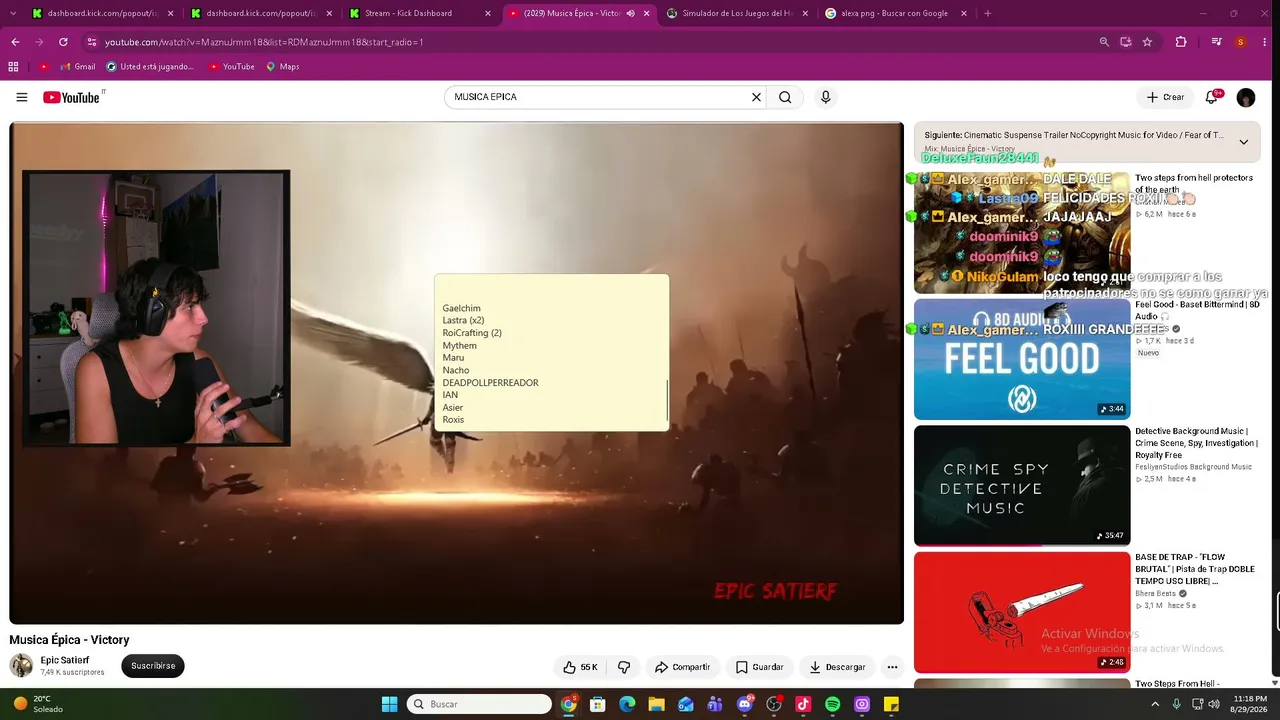Image resolution: width=1280 pixels, height=720 pixels.
Task: Close the Stream - Kick Dashboard tab
Action: pyautogui.click(x=487, y=13)
